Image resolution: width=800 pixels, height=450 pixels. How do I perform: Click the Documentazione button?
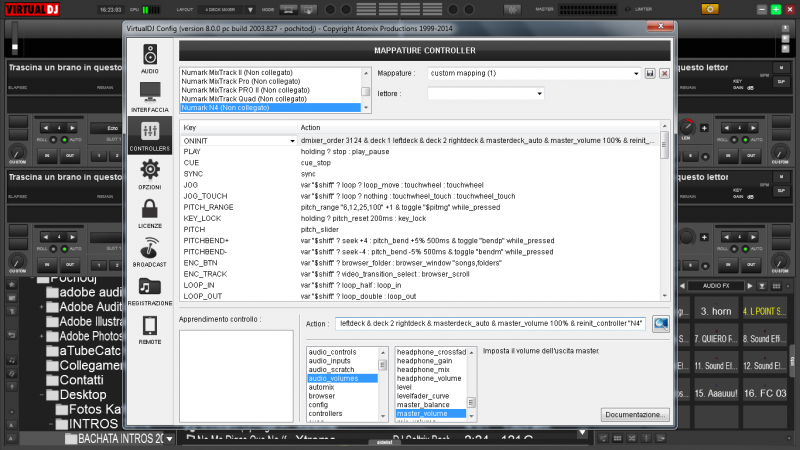coord(634,414)
